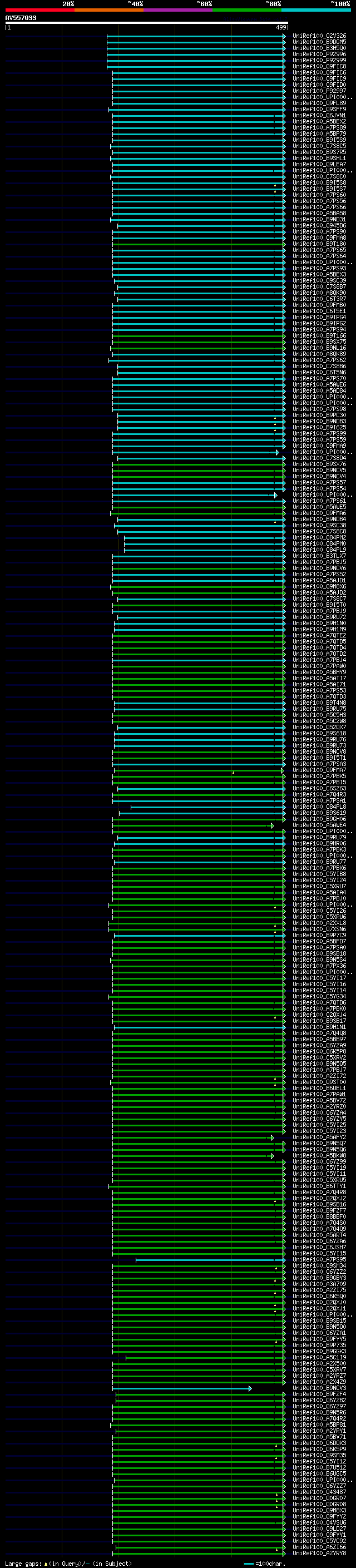Select the UniRef100_B3TLX7 label

(319, 556)
